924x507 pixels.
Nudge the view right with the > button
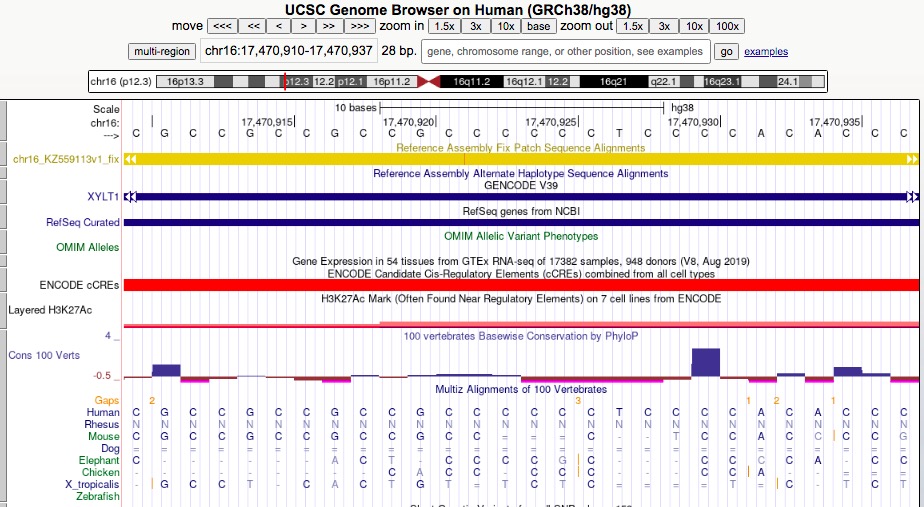[x=303, y=26]
